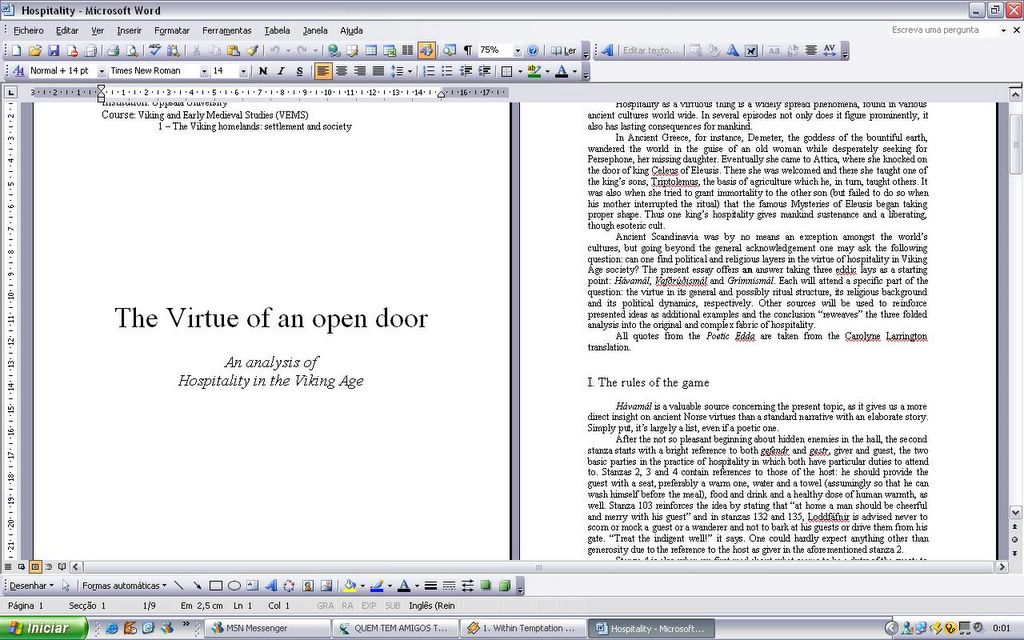Switch to QUEM TEM AMIGOS taskbar window
This screenshot has width=1024, height=640.
(x=395, y=628)
